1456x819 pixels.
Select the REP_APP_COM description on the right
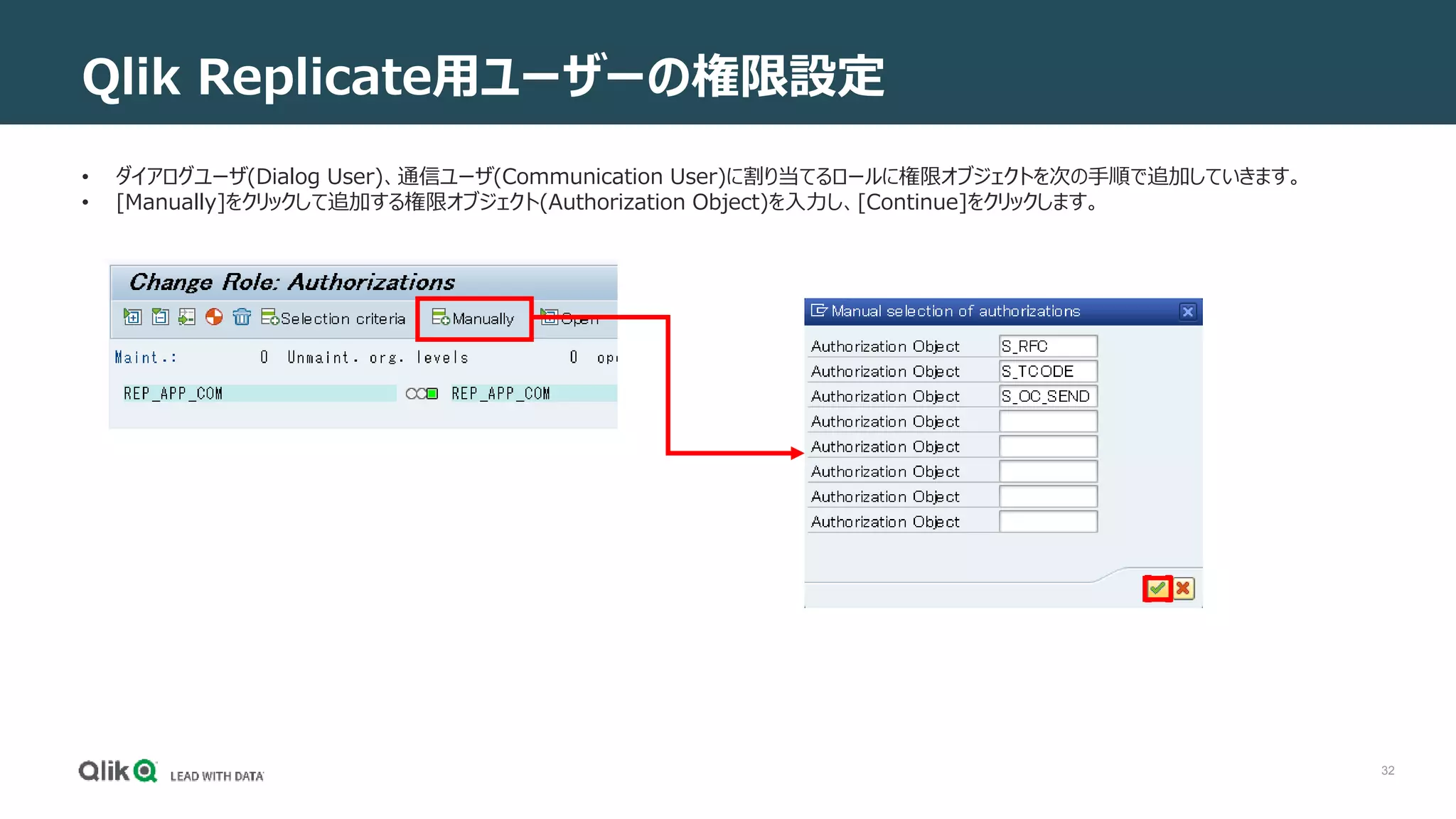(x=533, y=393)
